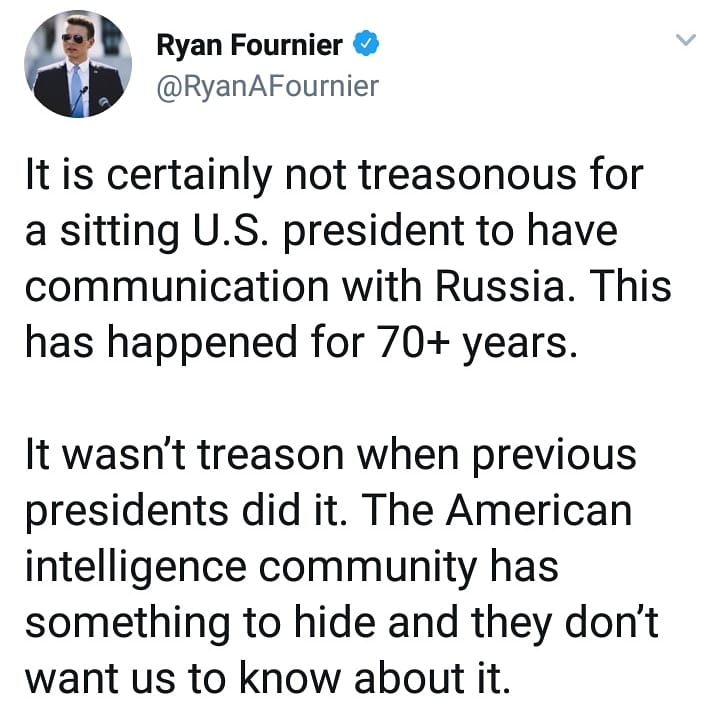The height and width of the screenshot is (713, 713).
Task: Click the words "intelligence community" in the tweet
Action: [252, 567]
